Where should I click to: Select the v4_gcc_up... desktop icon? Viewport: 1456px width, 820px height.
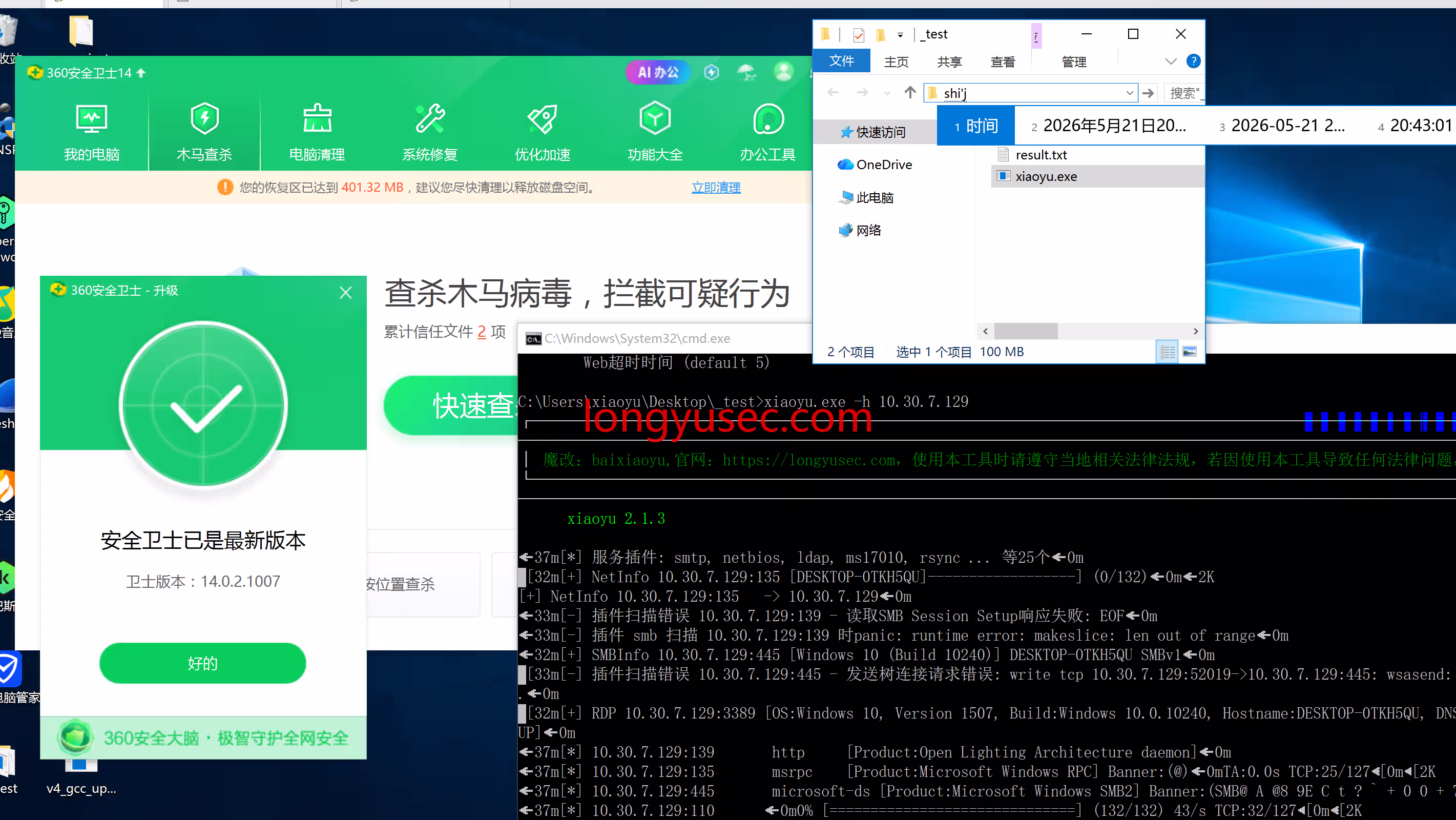81,777
